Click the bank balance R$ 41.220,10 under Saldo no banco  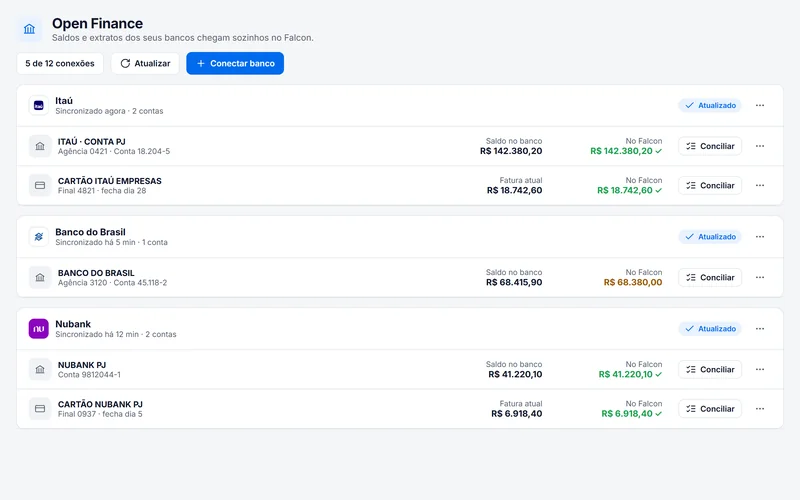pyautogui.click(x=515, y=374)
